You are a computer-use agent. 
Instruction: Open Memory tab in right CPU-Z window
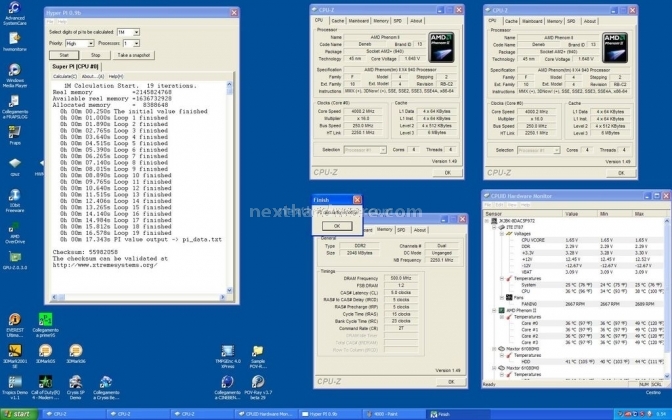554,21
